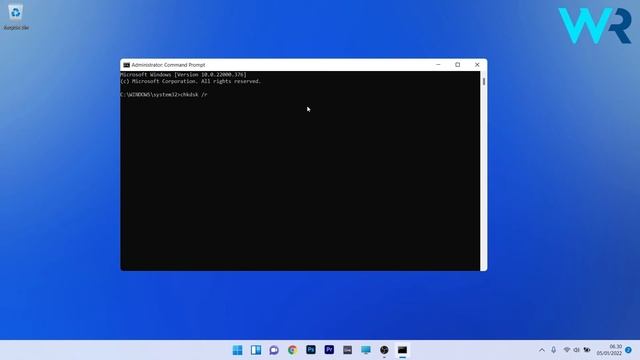This screenshot has width=640, height=360.
Task: Open the clock and date flyout
Action: 609,350
